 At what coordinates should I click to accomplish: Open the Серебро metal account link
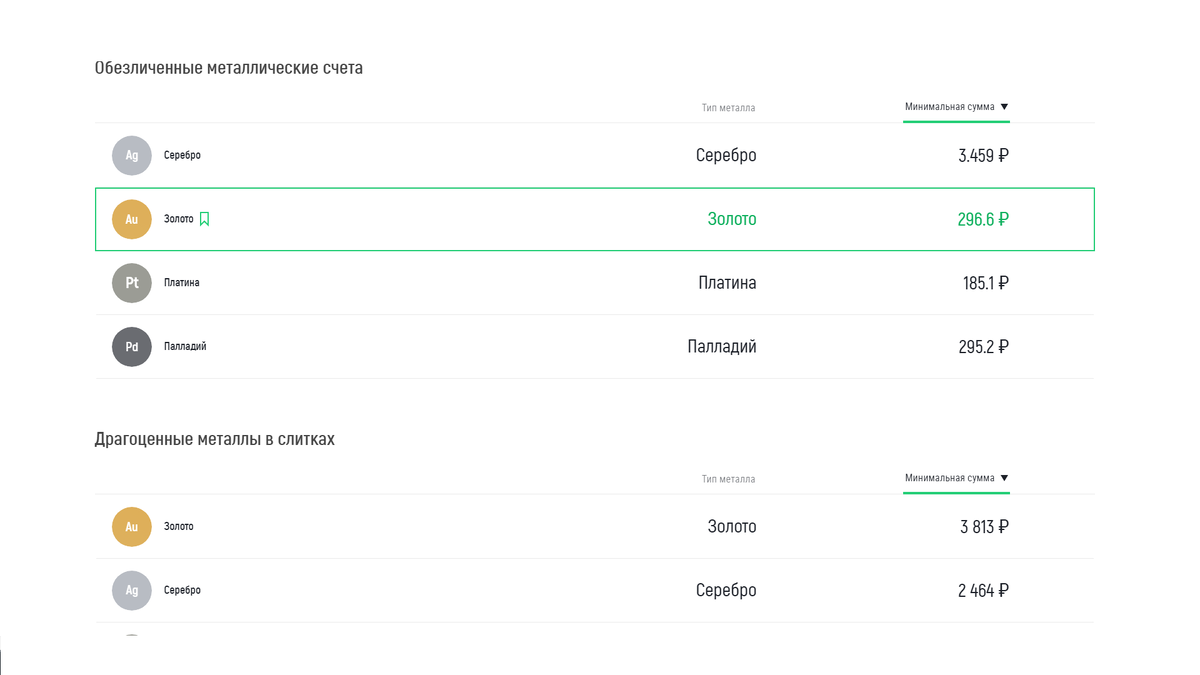182,156
